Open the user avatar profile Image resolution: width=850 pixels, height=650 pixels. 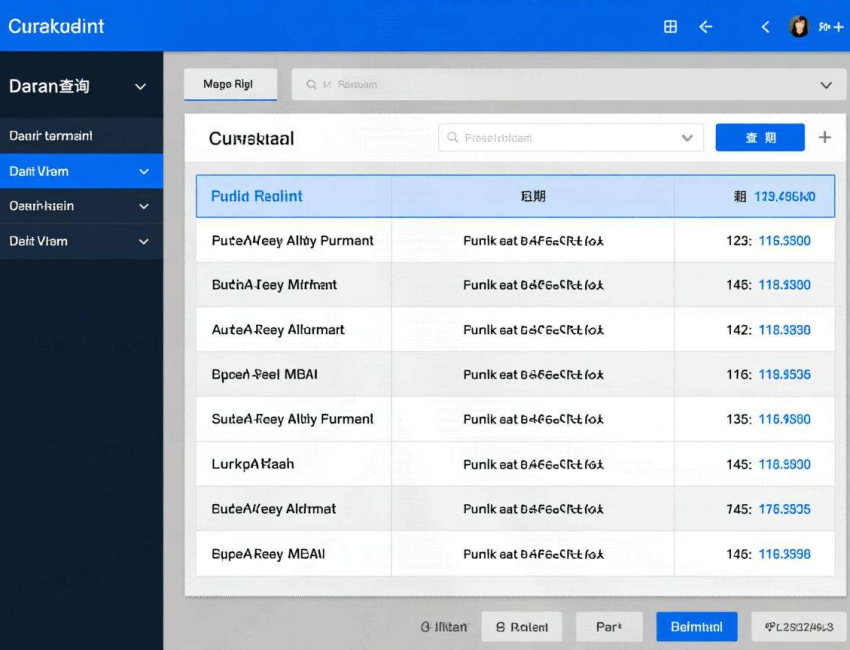pyautogui.click(x=799, y=27)
